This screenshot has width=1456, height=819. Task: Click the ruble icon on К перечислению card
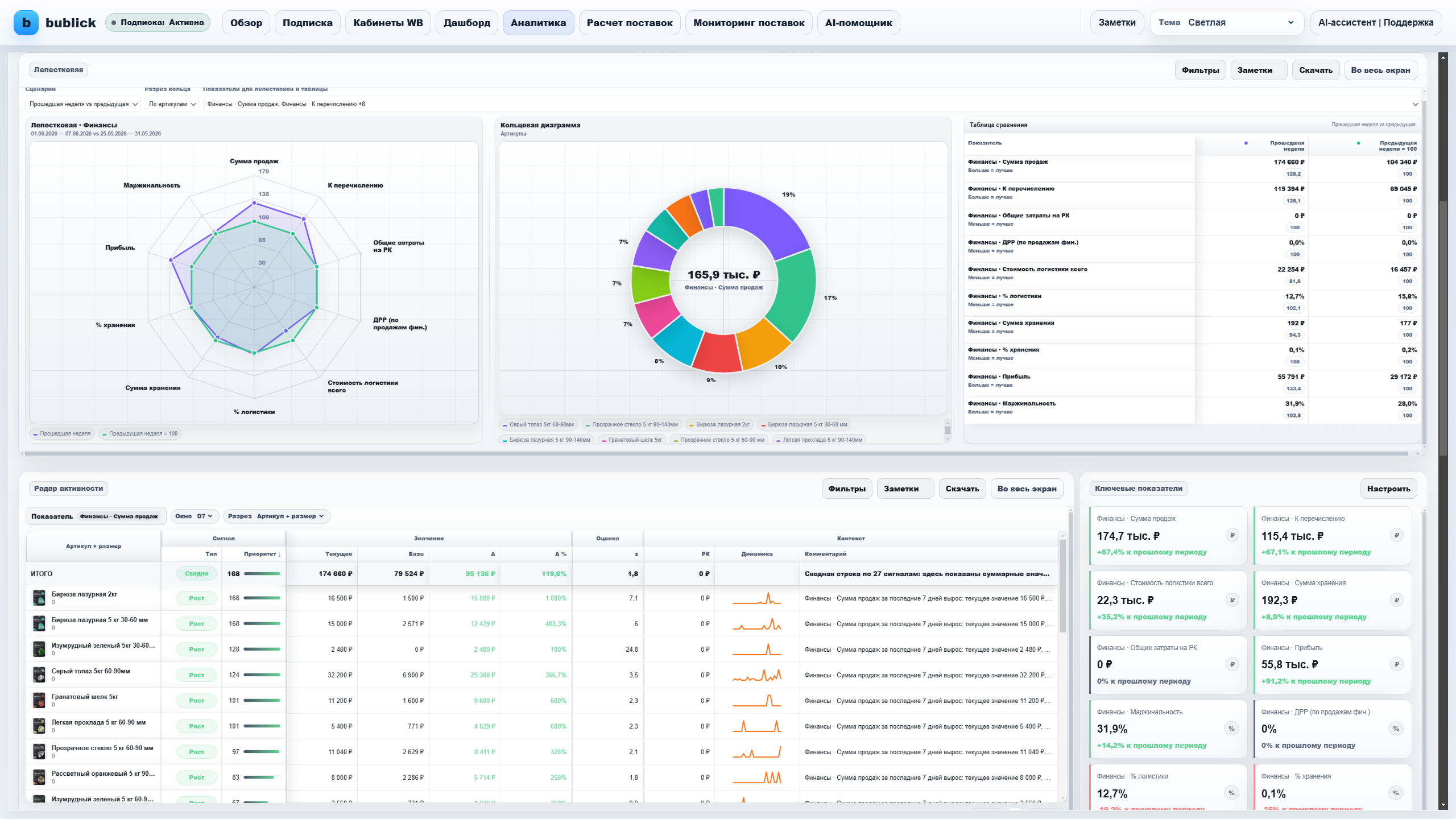[x=1396, y=535]
